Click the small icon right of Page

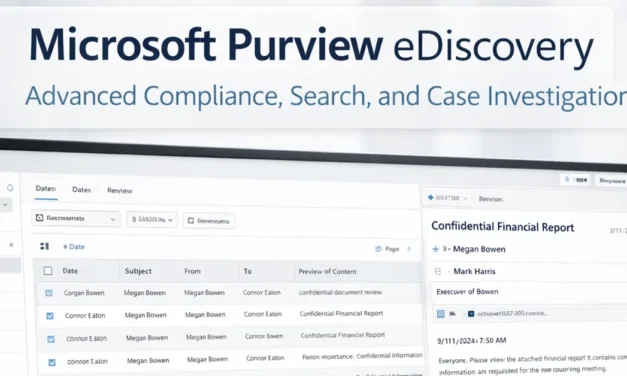[409, 249]
